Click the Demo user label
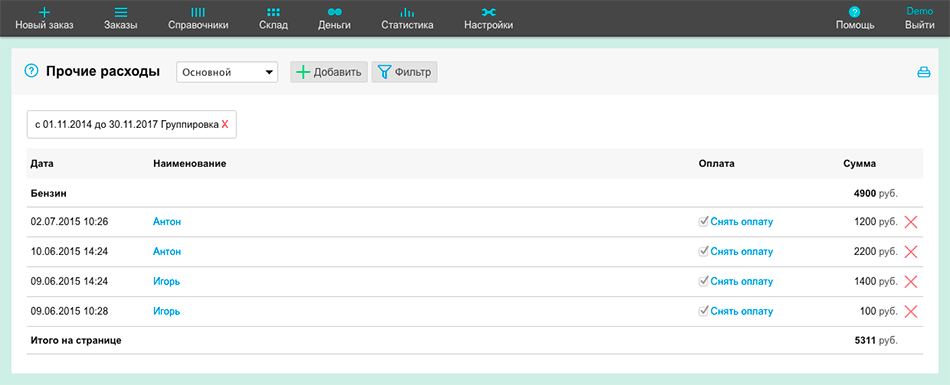Screen dimensions: 950x385 tap(919, 11)
